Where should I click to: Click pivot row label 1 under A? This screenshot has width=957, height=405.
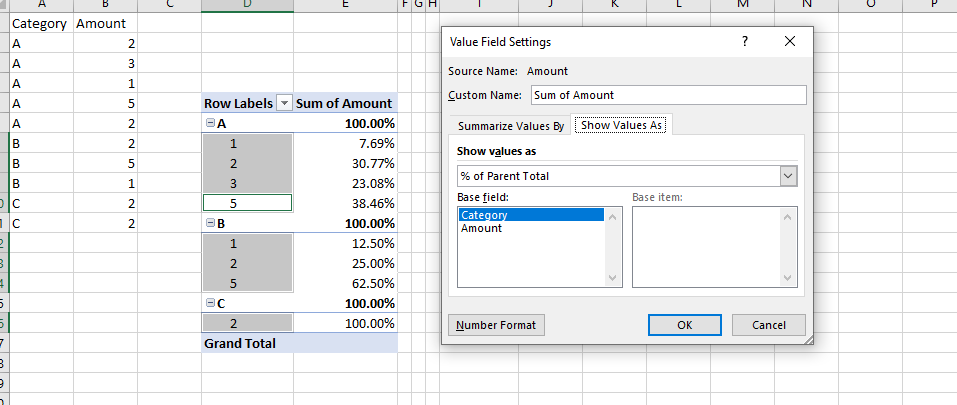point(247,144)
